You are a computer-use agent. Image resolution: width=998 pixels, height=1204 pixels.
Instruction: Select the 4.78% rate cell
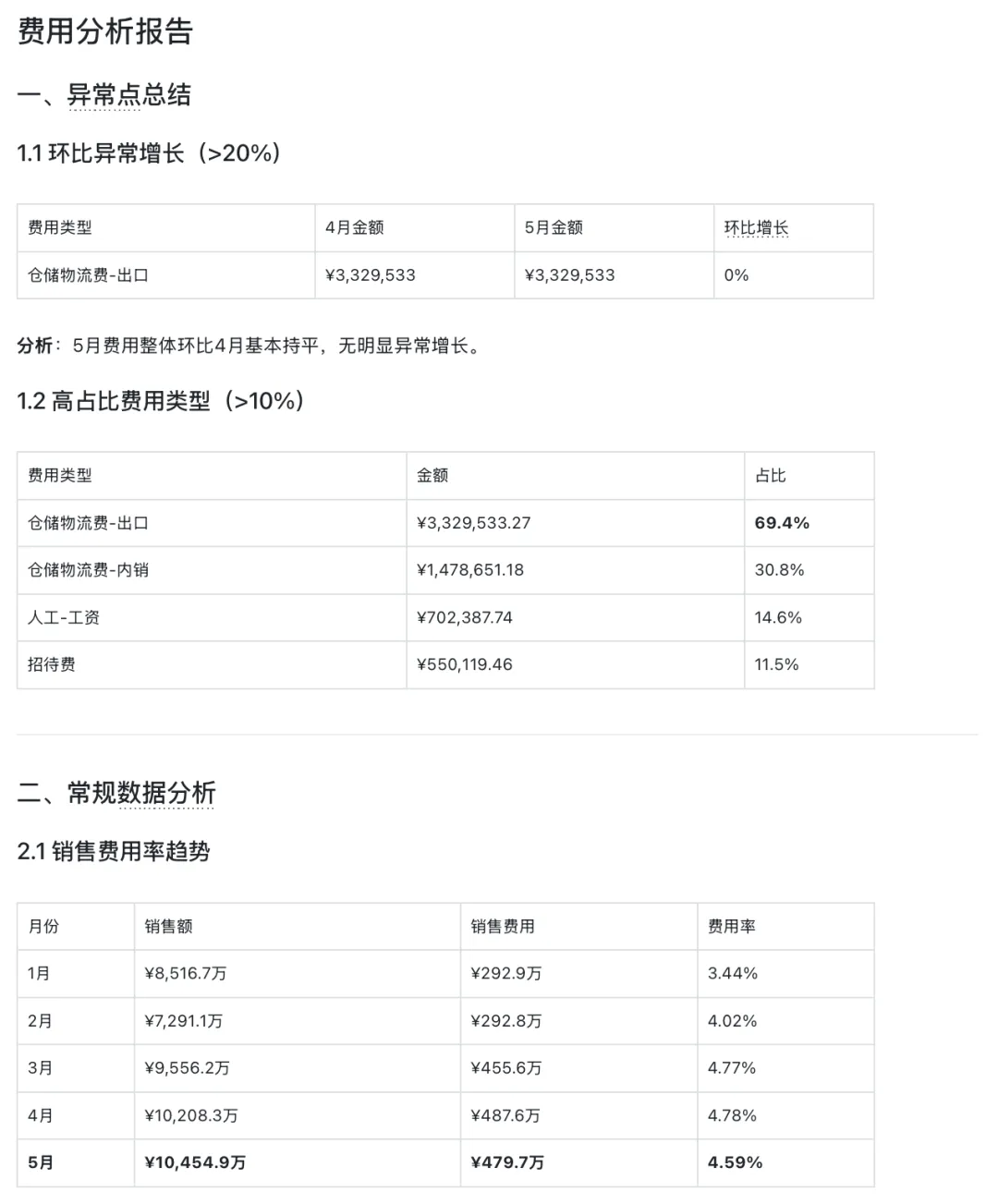(732, 1115)
